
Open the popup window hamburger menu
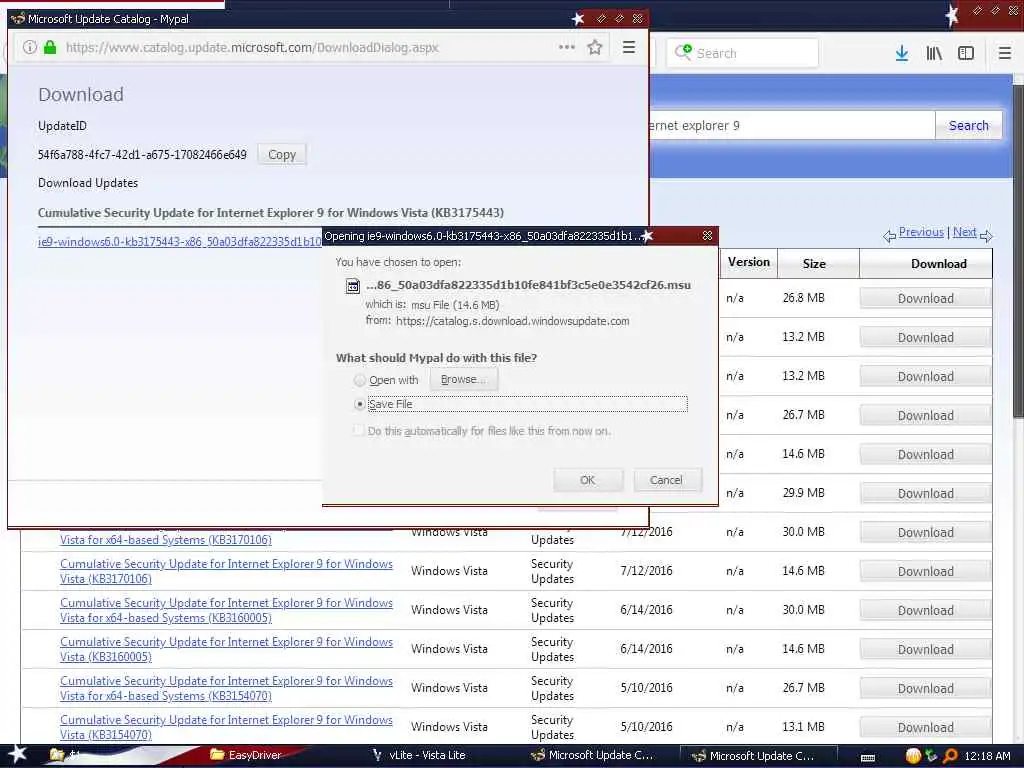pyautogui.click(x=628, y=47)
